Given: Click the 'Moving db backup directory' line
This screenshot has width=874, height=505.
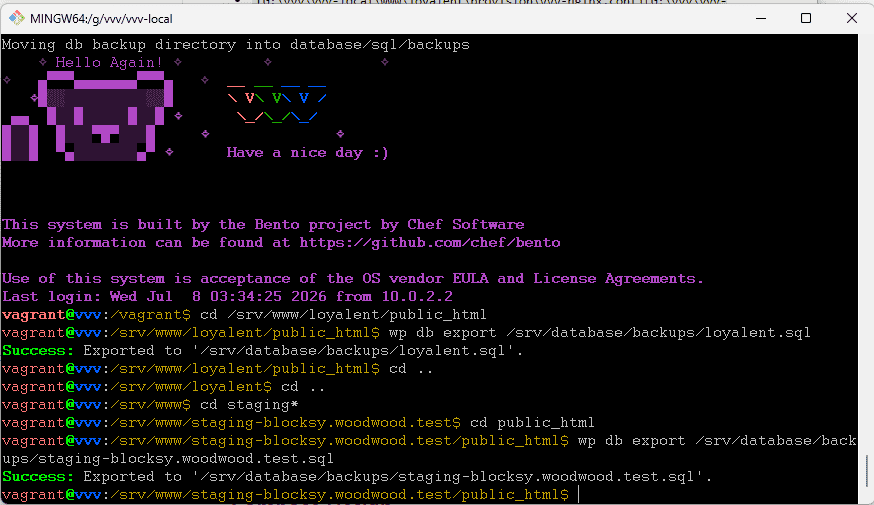Looking at the screenshot, I should click(236, 45).
